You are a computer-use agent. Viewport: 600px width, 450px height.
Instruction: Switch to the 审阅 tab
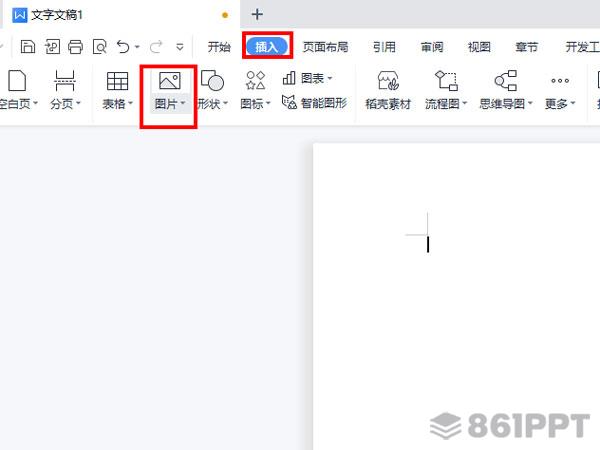coord(432,47)
